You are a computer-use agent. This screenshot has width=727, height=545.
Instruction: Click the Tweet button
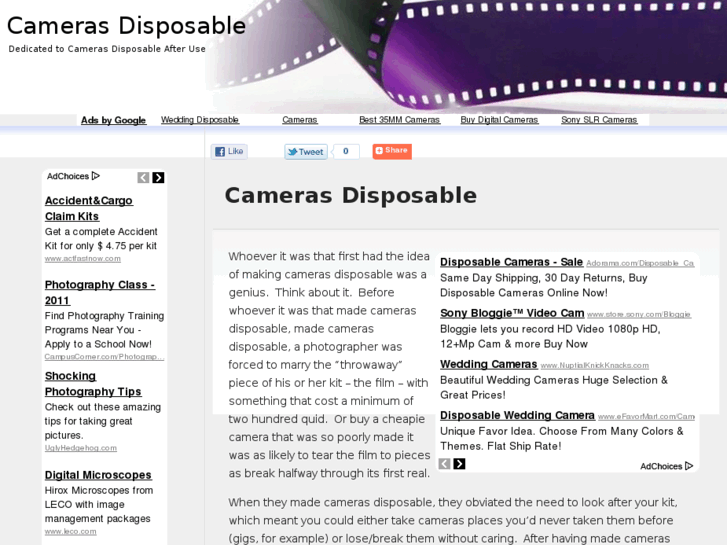coord(306,152)
